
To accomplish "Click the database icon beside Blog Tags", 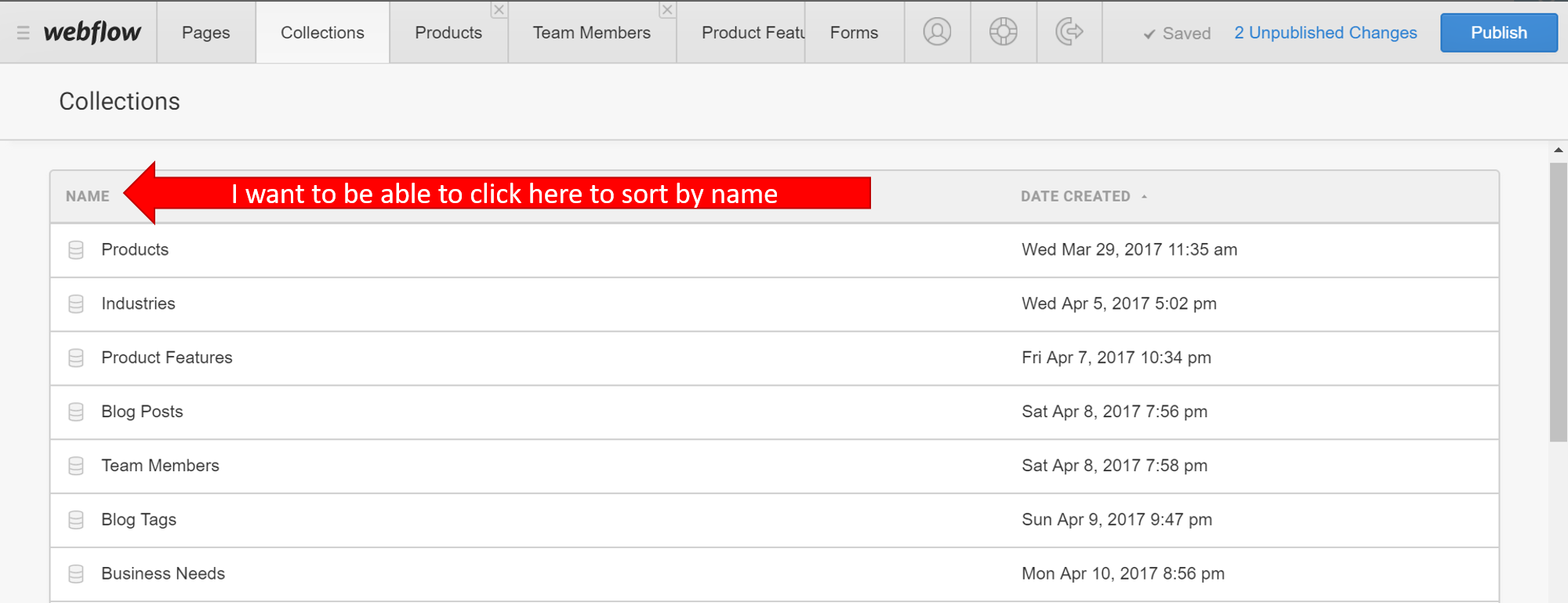I will (x=76, y=520).
